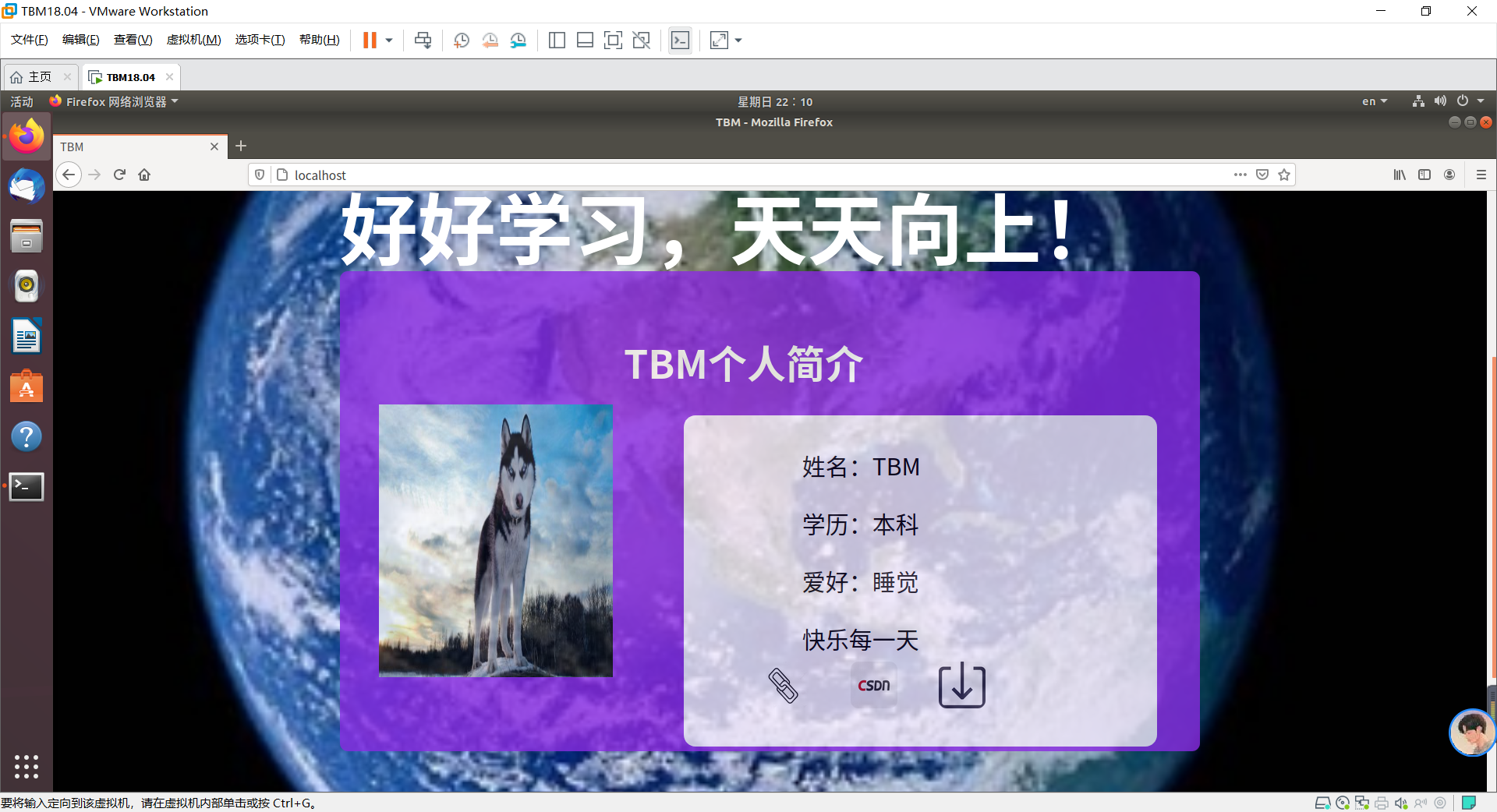
Task: Show all applications grid in dock
Action: point(27,767)
